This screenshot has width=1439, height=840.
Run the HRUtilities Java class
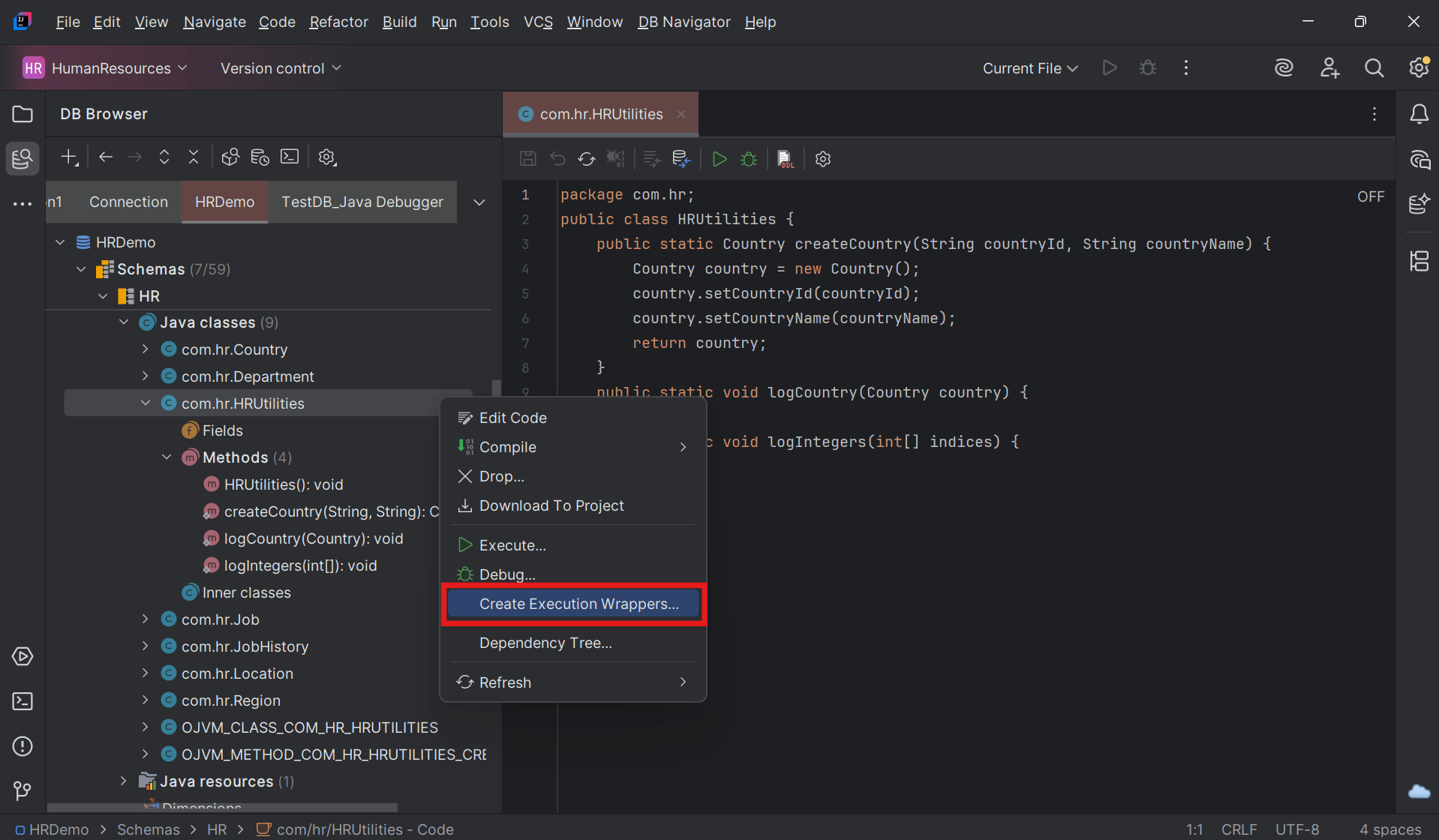click(719, 158)
